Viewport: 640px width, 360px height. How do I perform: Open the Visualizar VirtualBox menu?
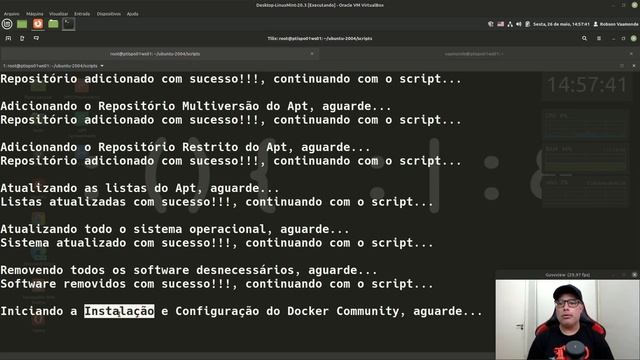[59, 14]
